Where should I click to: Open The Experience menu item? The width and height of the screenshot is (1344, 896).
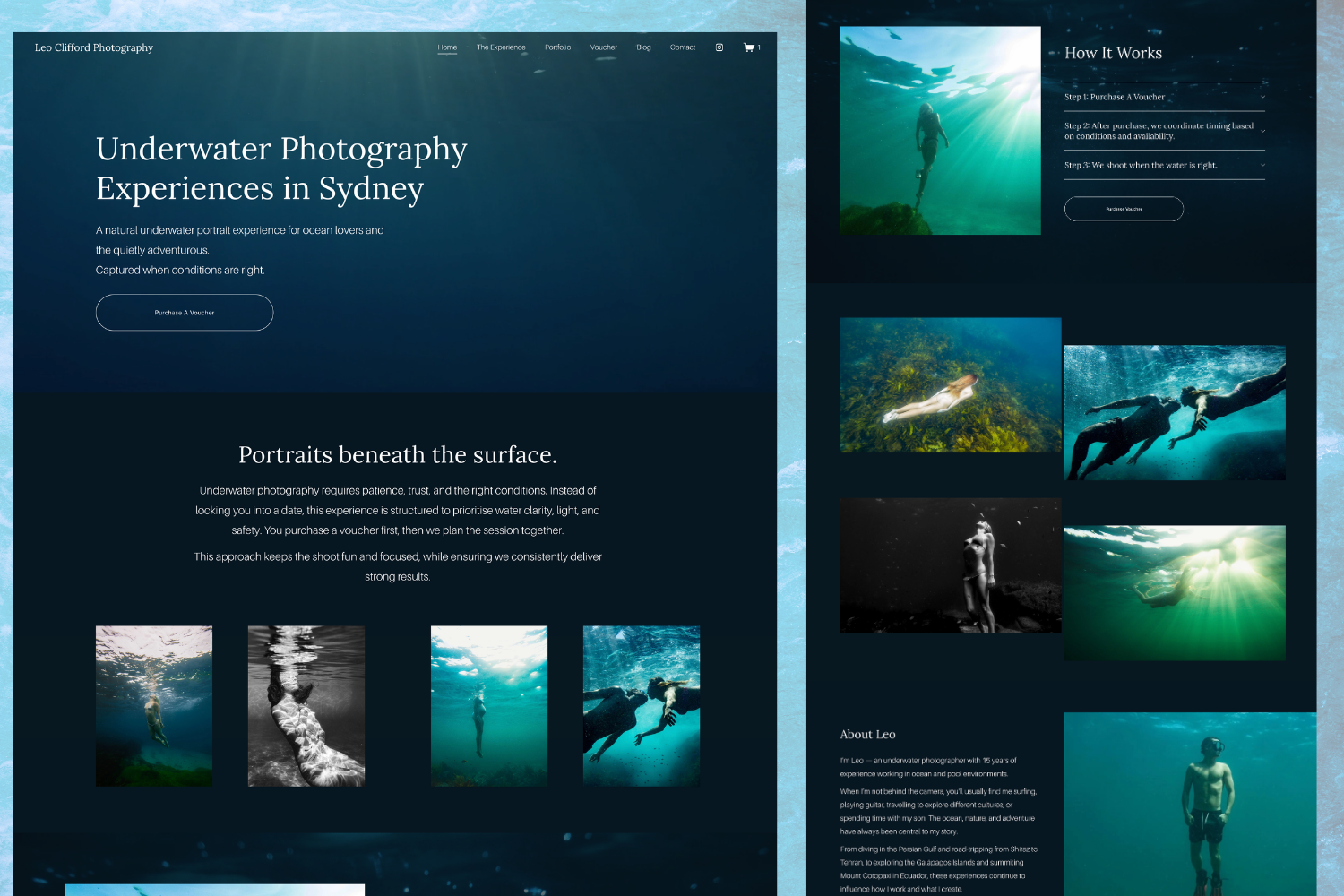[501, 47]
